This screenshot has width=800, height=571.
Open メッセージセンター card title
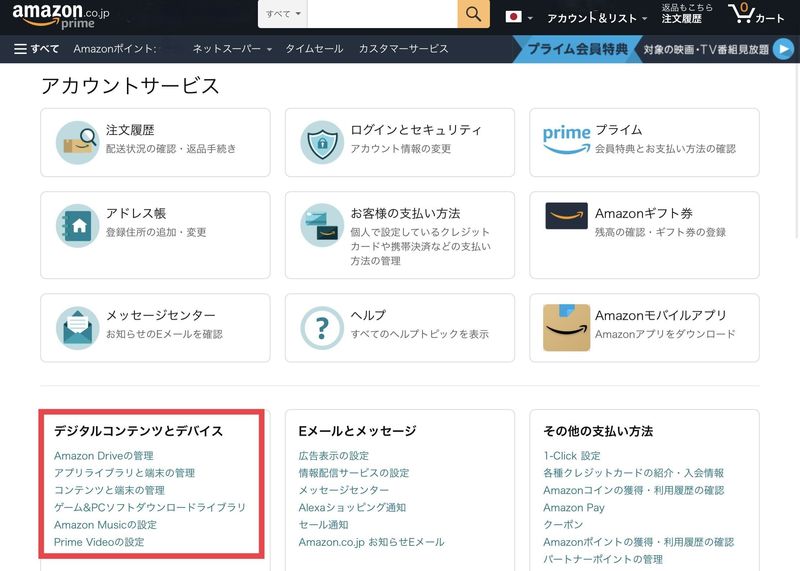coord(161,315)
